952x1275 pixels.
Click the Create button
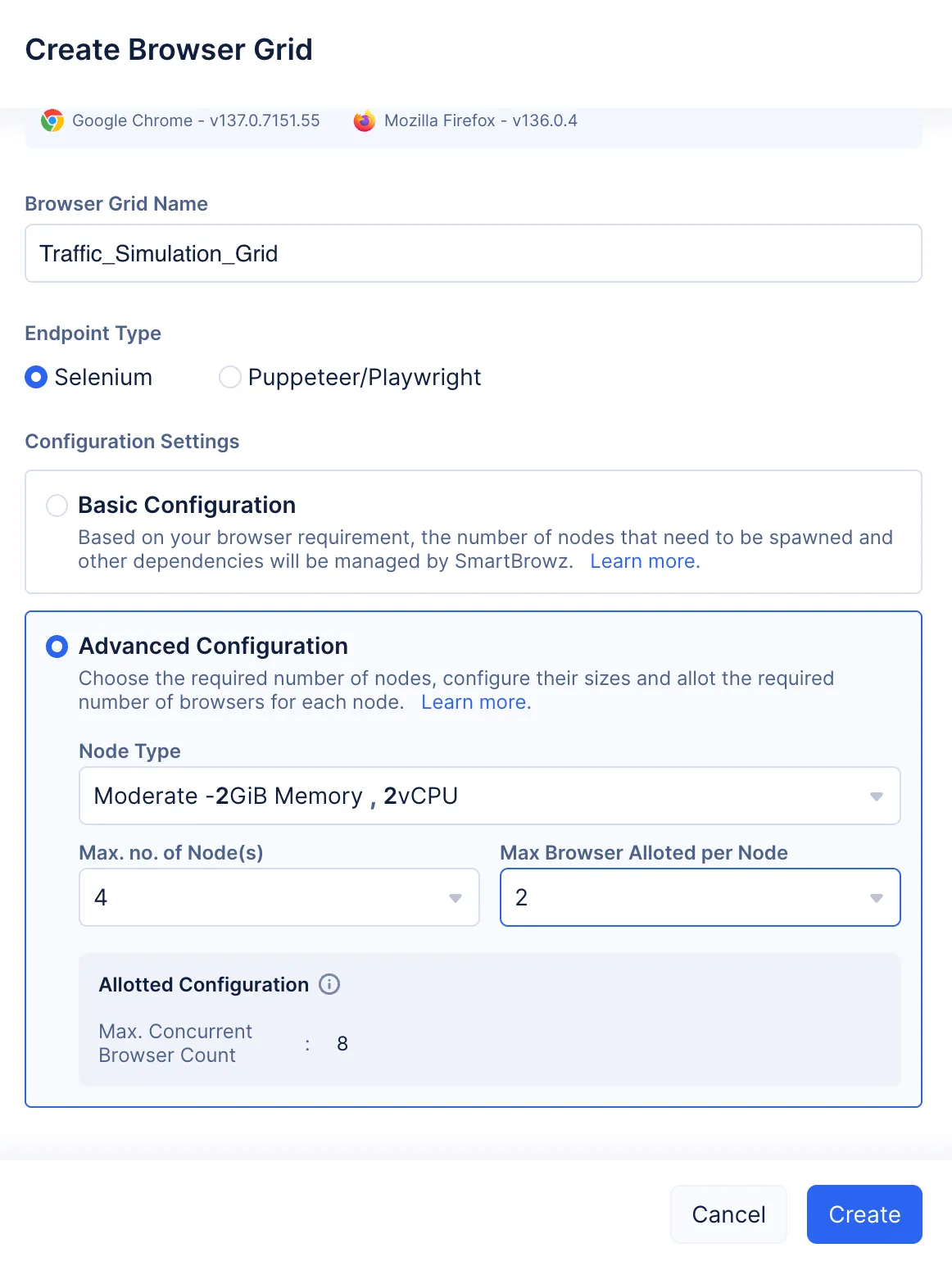pyautogui.click(x=864, y=1214)
